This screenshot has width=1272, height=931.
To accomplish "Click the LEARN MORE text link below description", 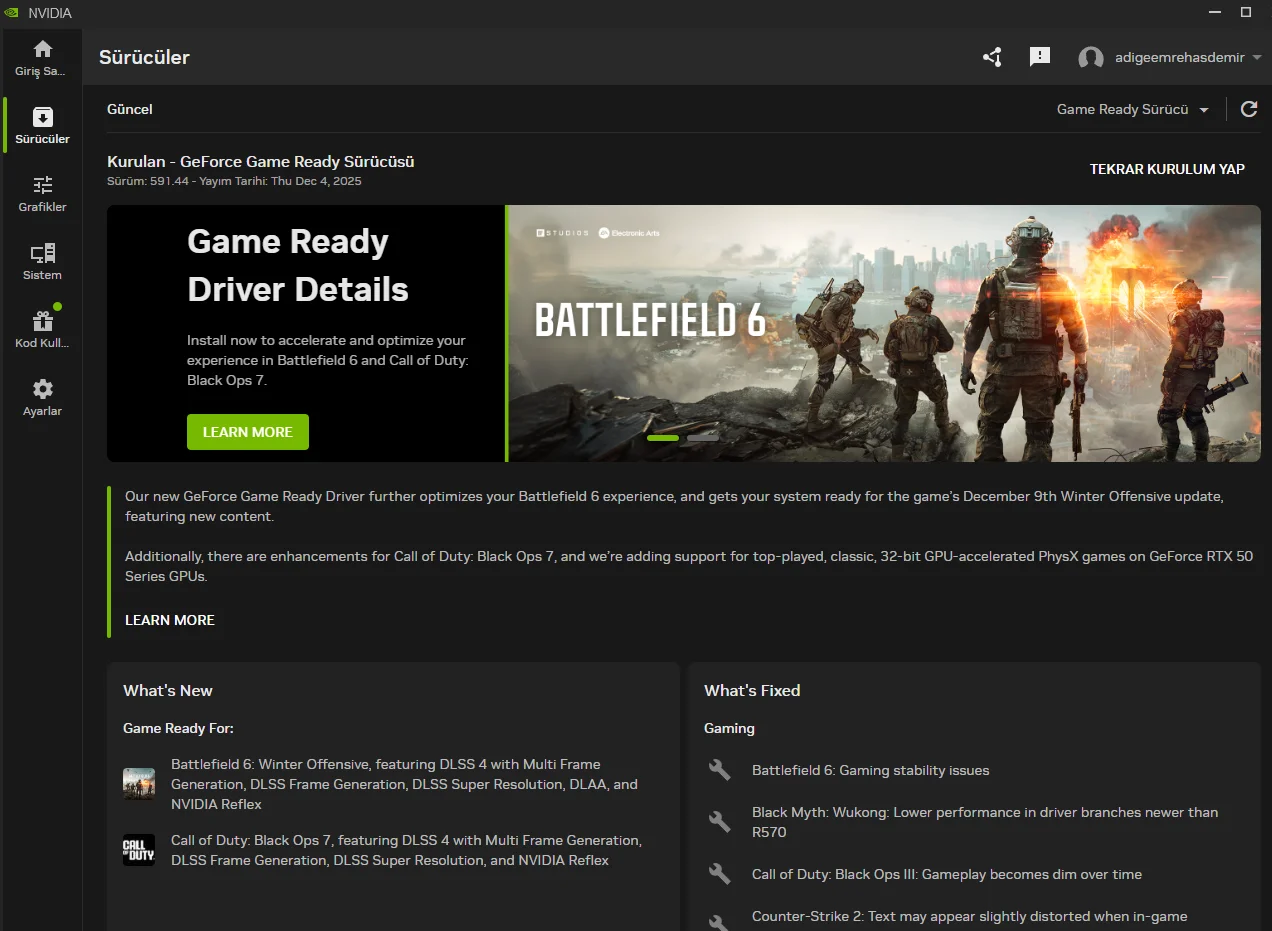I will (x=170, y=620).
